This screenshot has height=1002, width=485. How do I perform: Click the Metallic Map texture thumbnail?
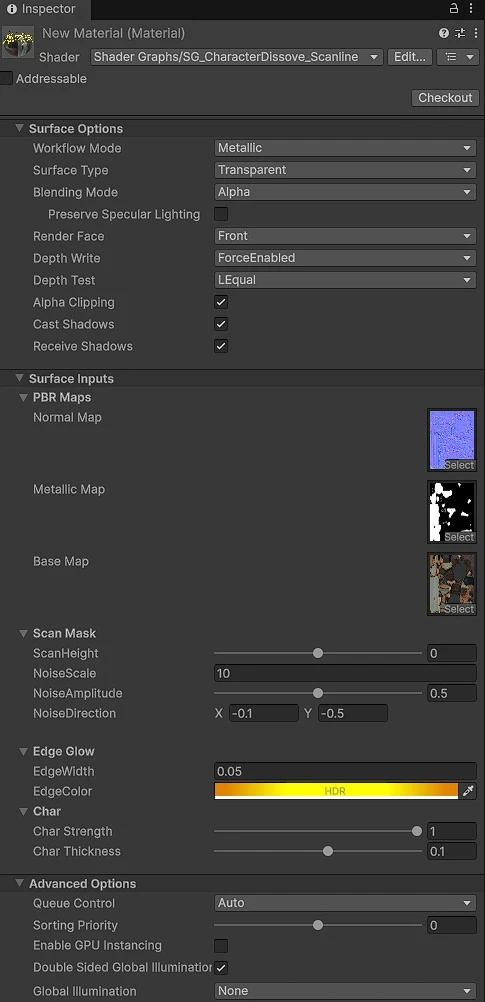click(x=452, y=513)
